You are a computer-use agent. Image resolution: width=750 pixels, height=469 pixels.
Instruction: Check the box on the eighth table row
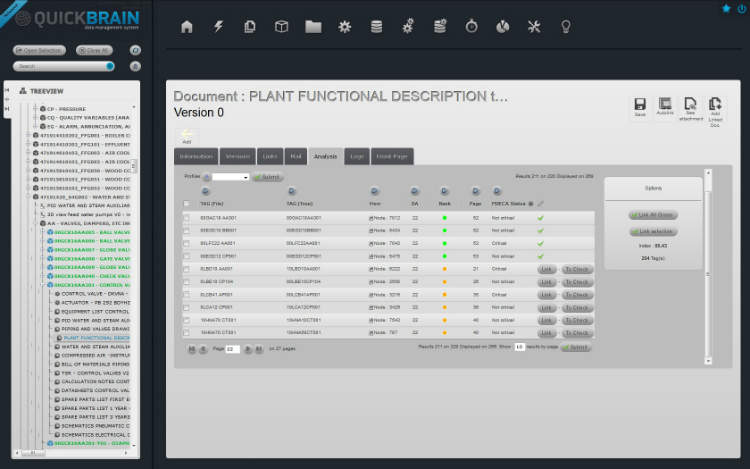click(x=186, y=307)
